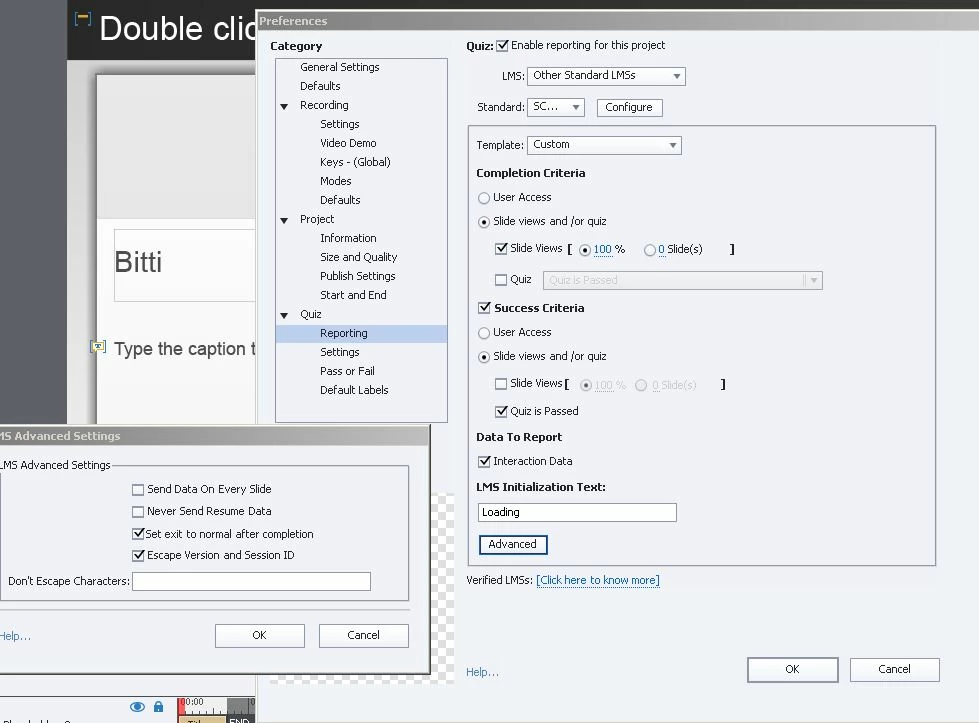
Task: Select Settings under Recording
Action: pos(340,124)
